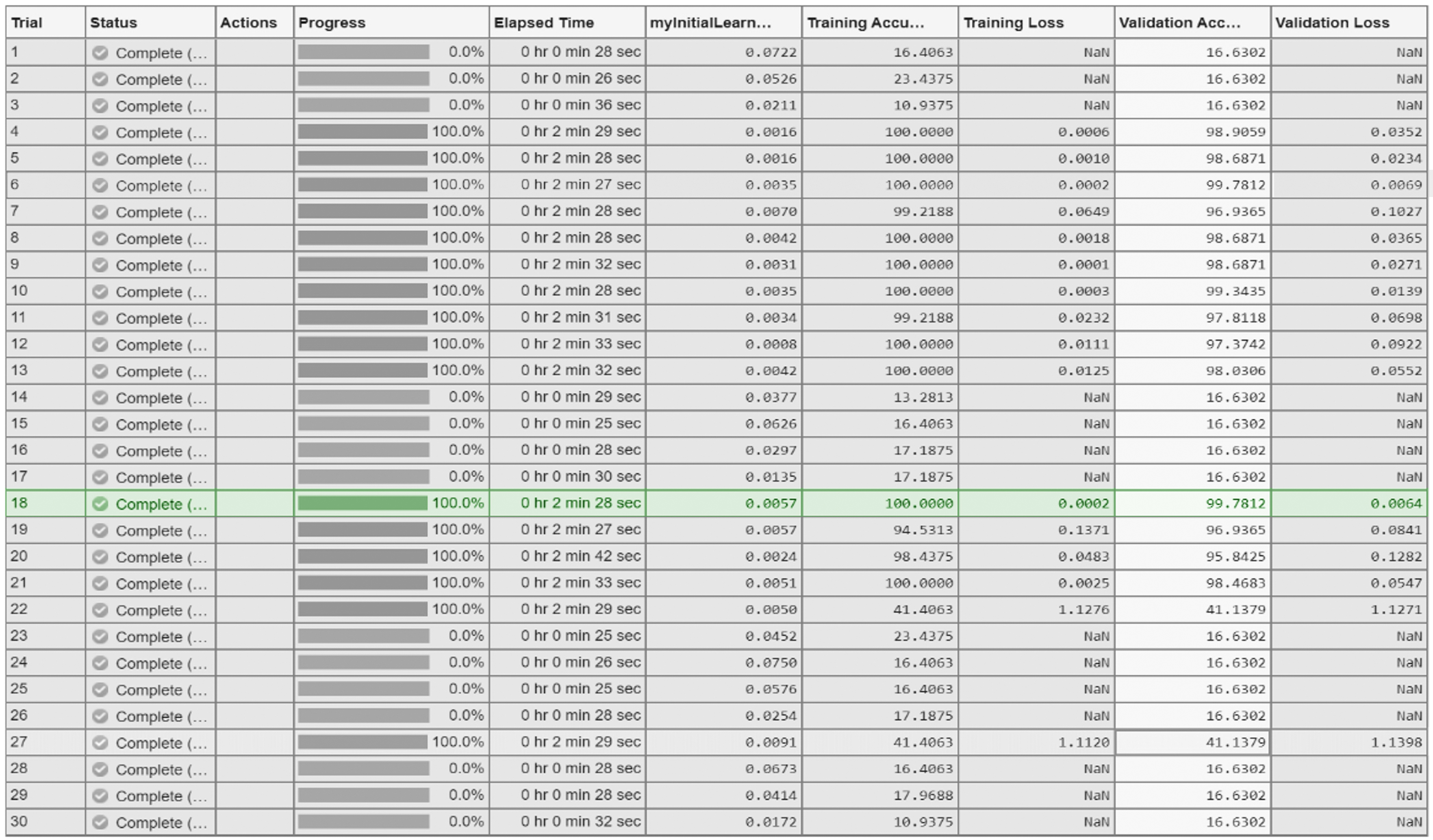Sort by the Trial column header
Screen dimensions: 1433x840
point(46,23)
